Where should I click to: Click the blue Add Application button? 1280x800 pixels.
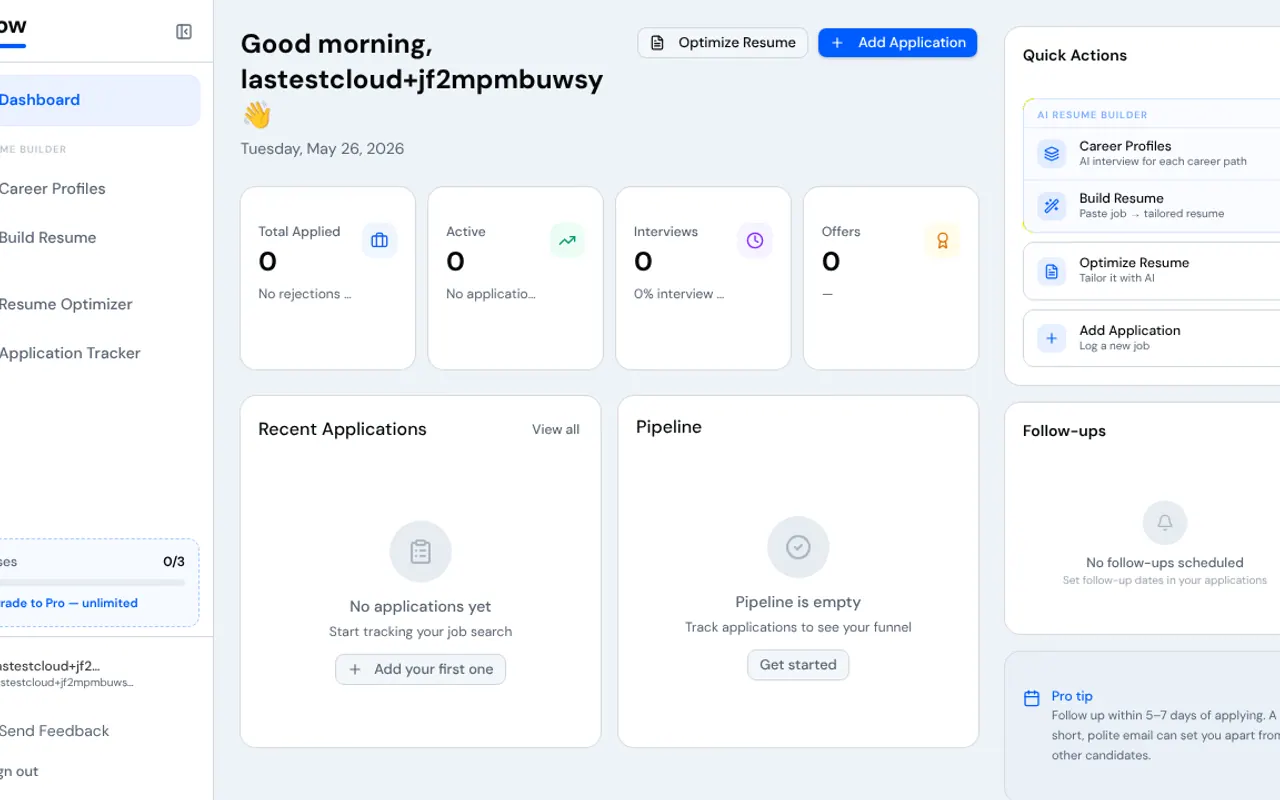tap(897, 43)
